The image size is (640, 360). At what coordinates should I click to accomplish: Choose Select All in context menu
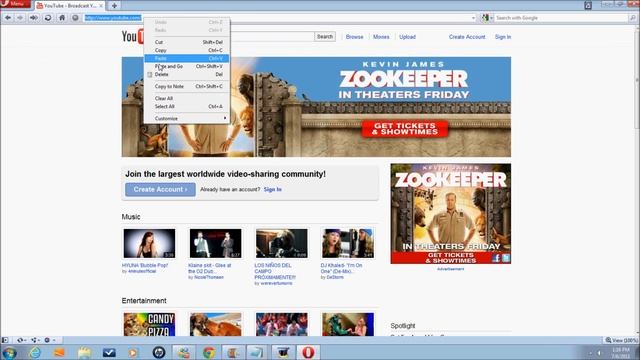click(187, 106)
